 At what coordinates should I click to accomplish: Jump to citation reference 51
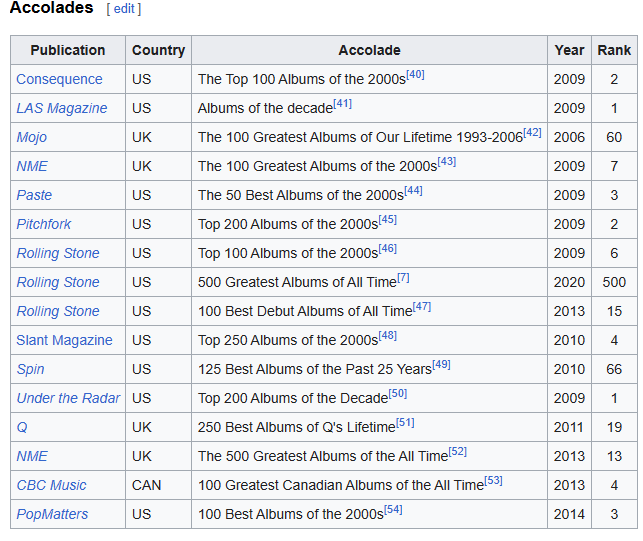point(405,423)
